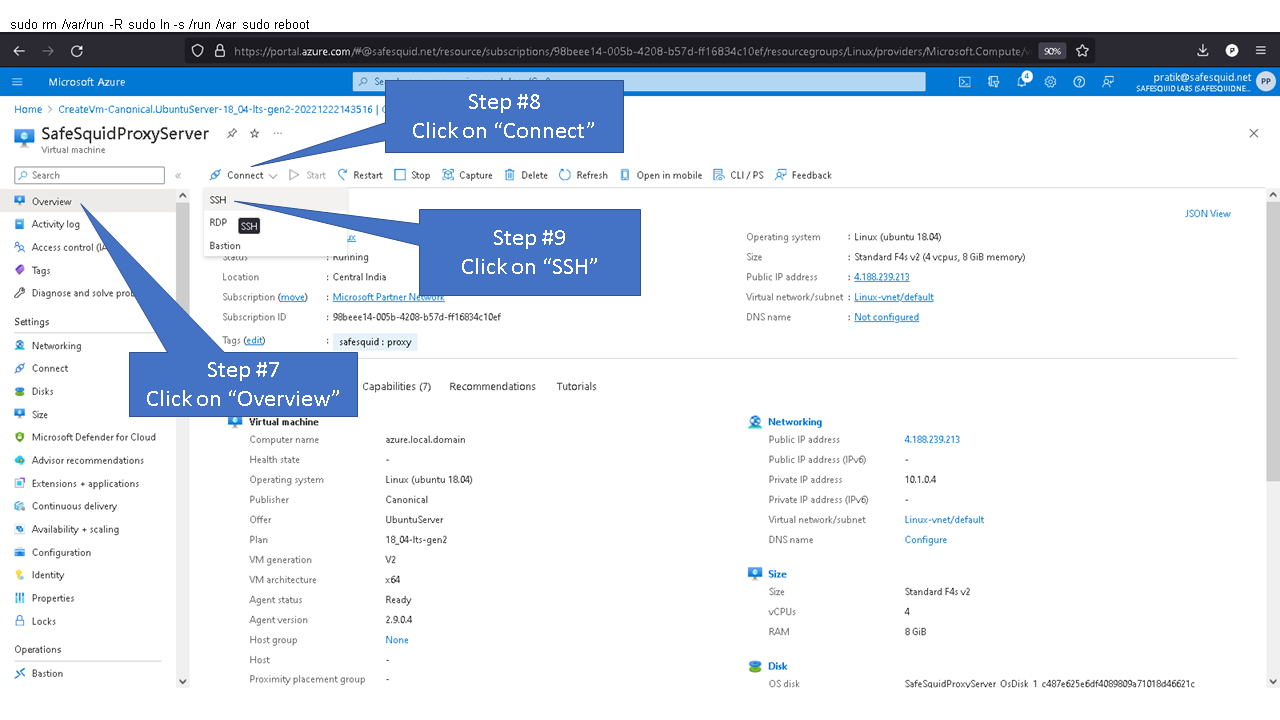Click the Restart toolbar button

(x=360, y=175)
